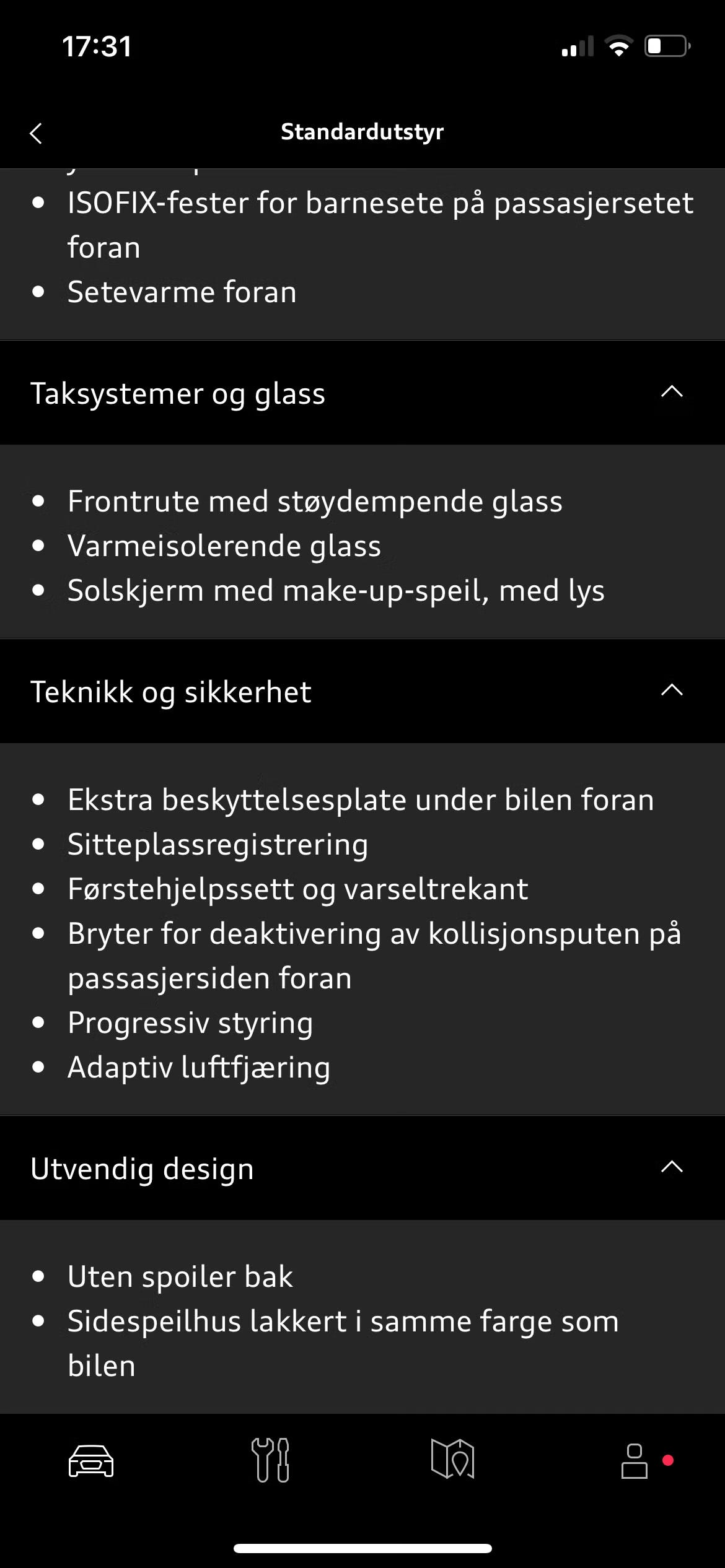This screenshot has height=1568, width=725.
Task: Tap the Standardutstyr page title
Action: [x=362, y=132]
